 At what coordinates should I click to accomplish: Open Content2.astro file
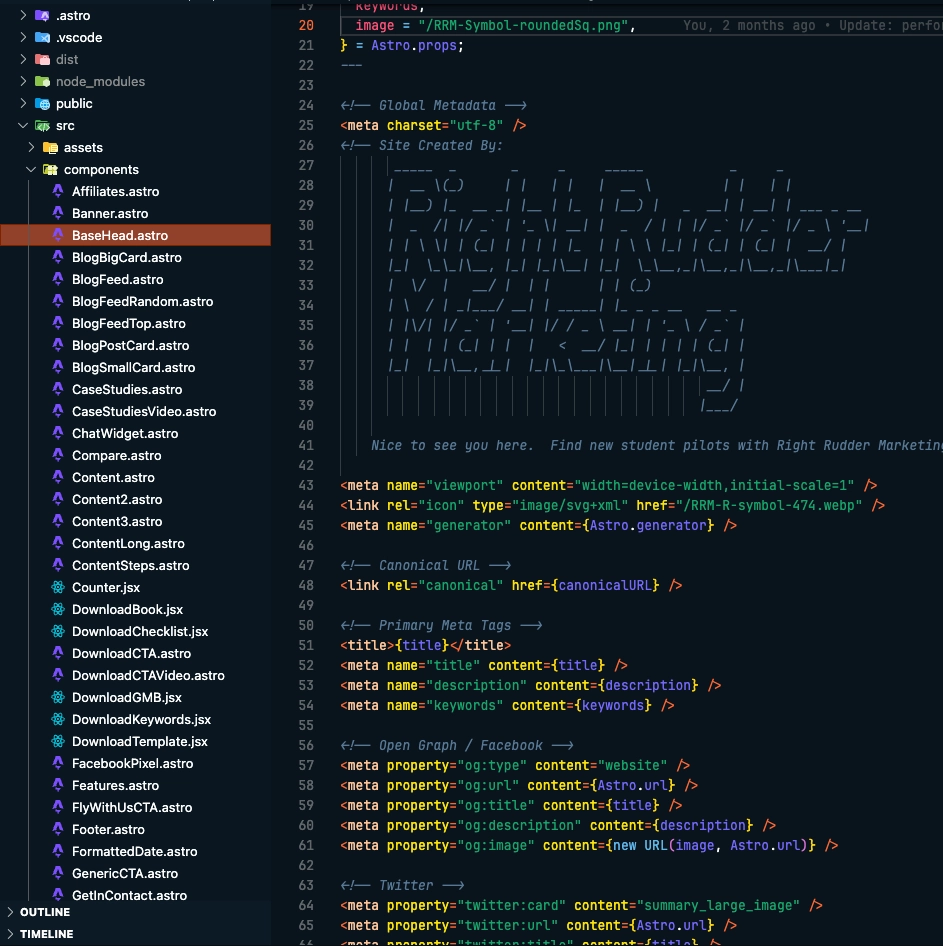(117, 500)
